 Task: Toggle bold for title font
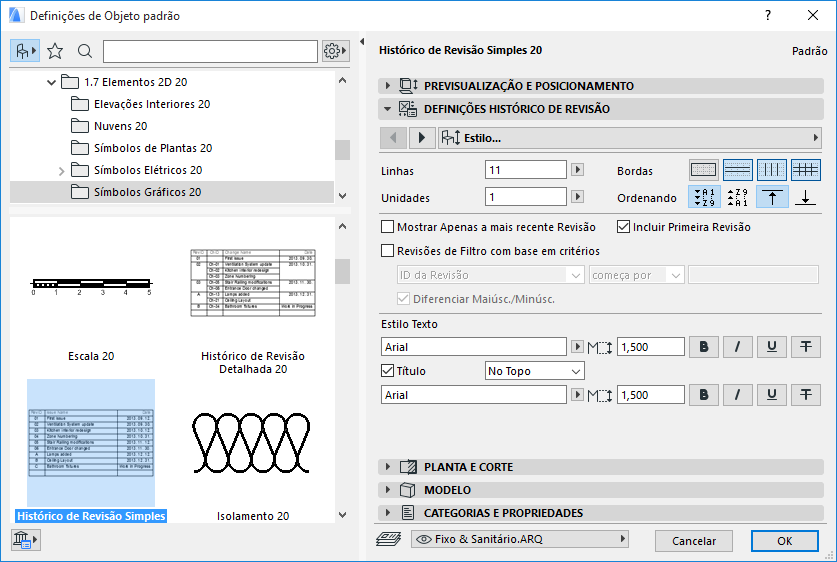coord(704,395)
